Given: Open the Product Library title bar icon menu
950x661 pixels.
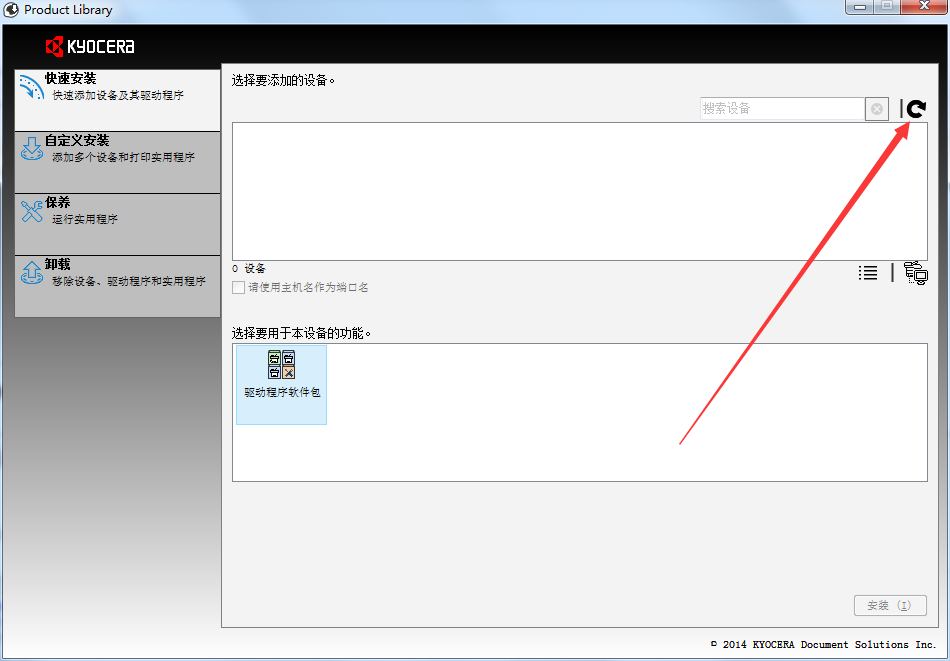Looking at the screenshot, I should tap(13, 10).
